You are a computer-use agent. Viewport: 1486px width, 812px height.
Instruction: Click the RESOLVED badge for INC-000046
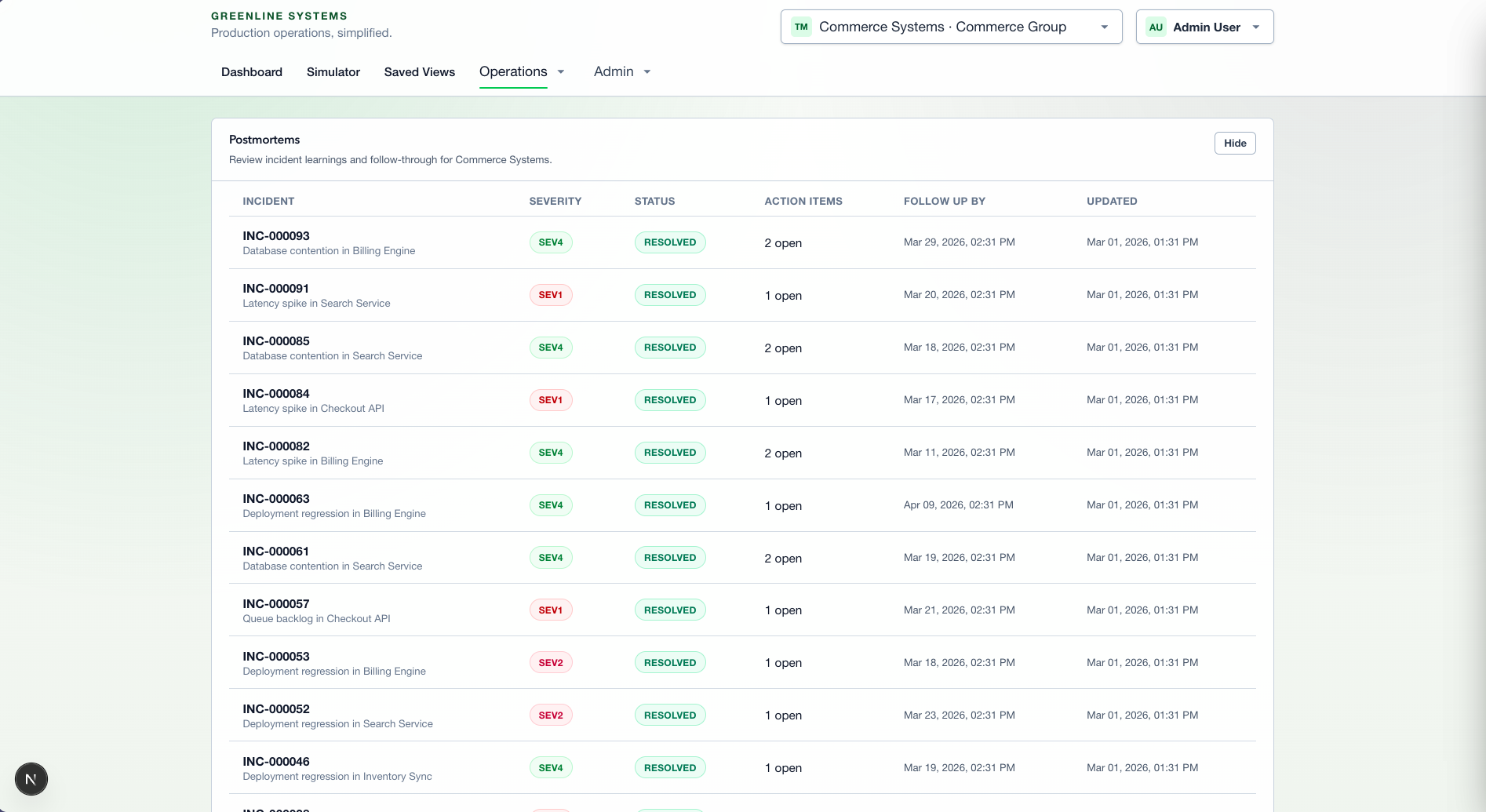click(x=669, y=768)
